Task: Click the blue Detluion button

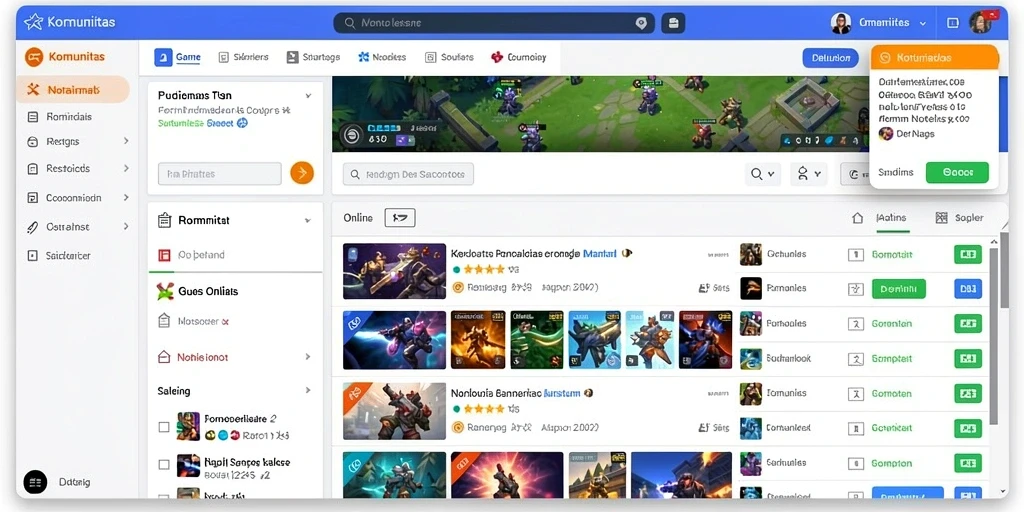Action: pyautogui.click(x=830, y=57)
